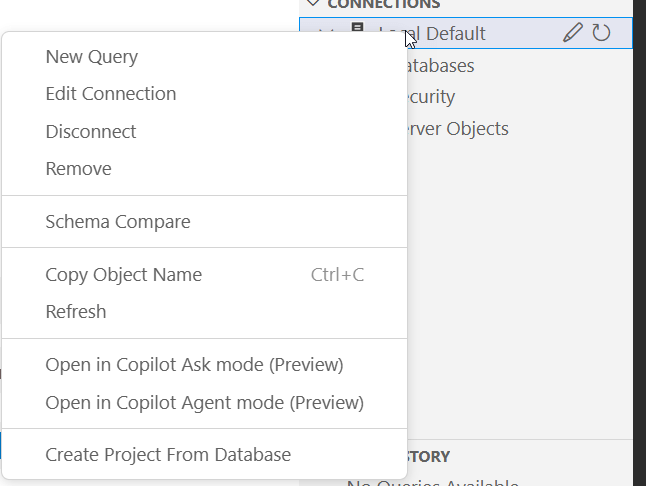Select Refresh in the context menu
646x486 pixels.
[x=76, y=312]
